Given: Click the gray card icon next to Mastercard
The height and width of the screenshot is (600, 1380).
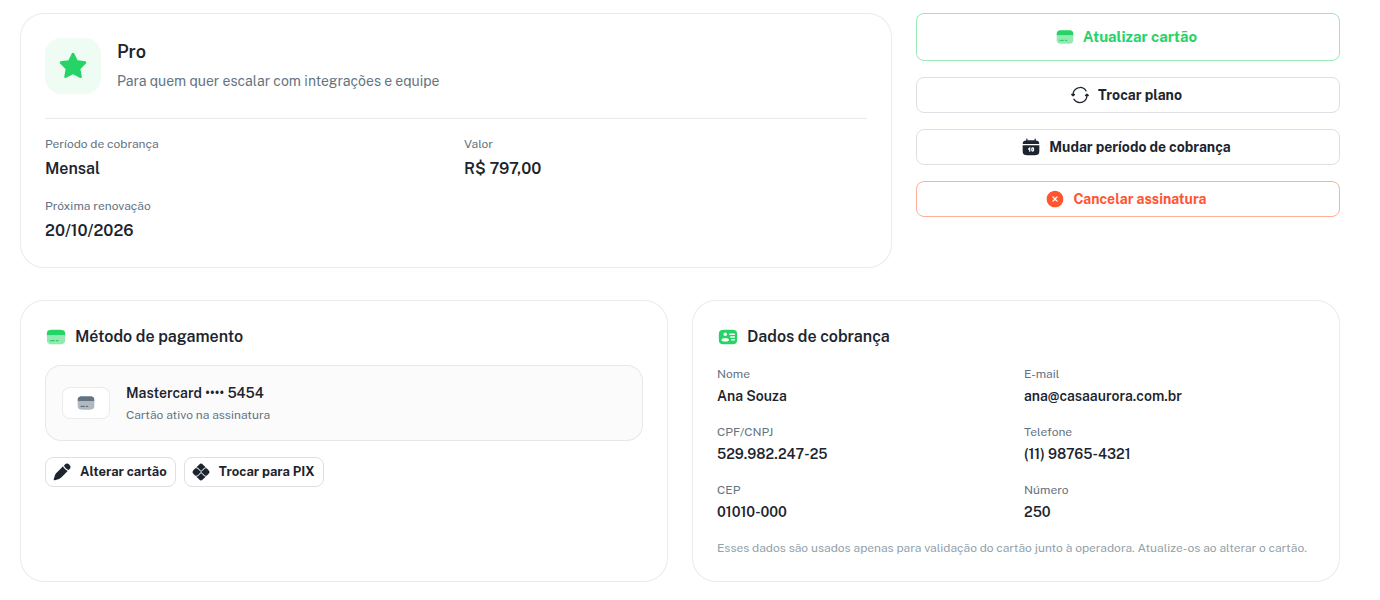Looking at the screenshot, I should pyautogui.click(x=86, y=403).
